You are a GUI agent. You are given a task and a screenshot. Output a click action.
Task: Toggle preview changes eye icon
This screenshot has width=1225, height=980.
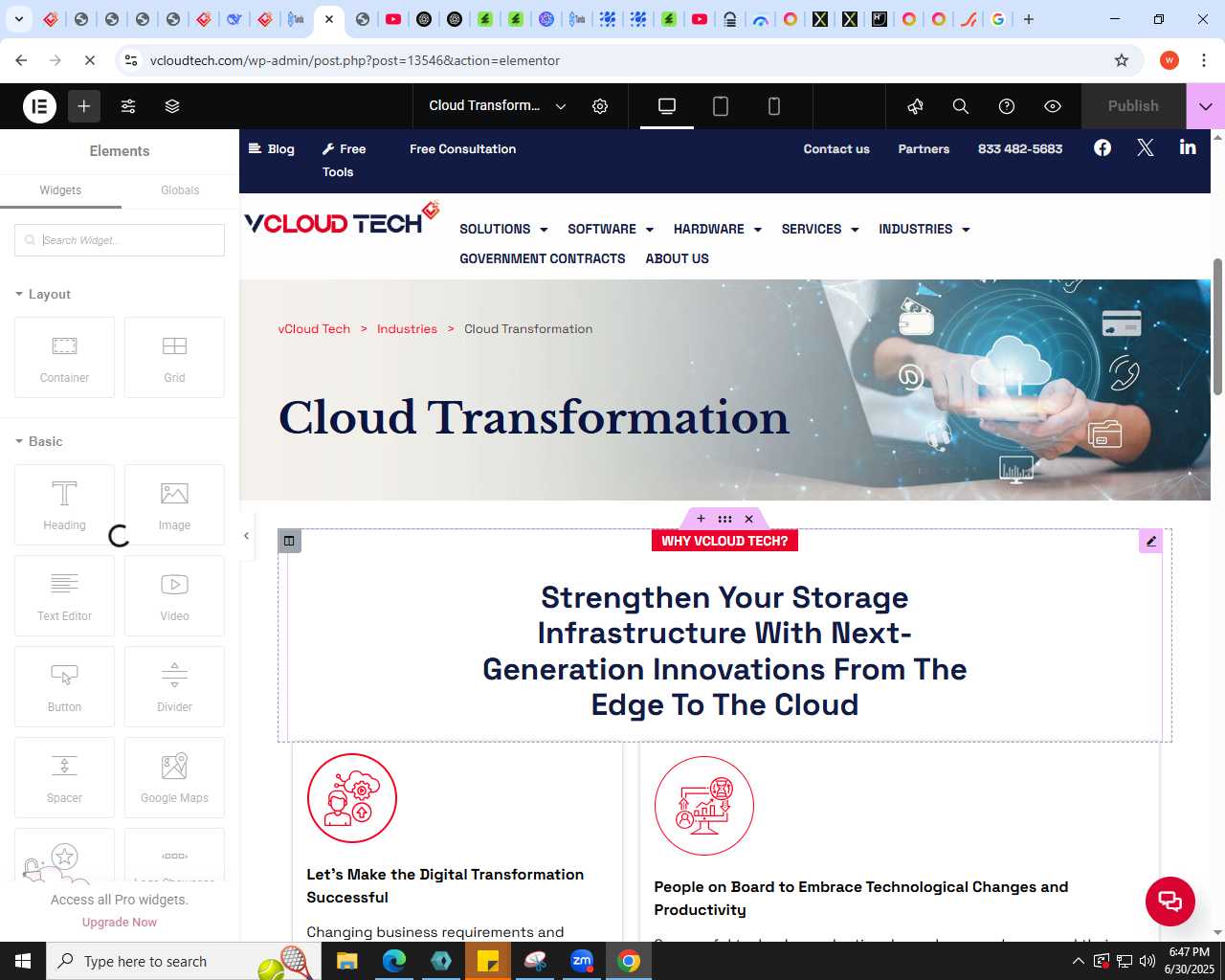(x=1053, y=106)
